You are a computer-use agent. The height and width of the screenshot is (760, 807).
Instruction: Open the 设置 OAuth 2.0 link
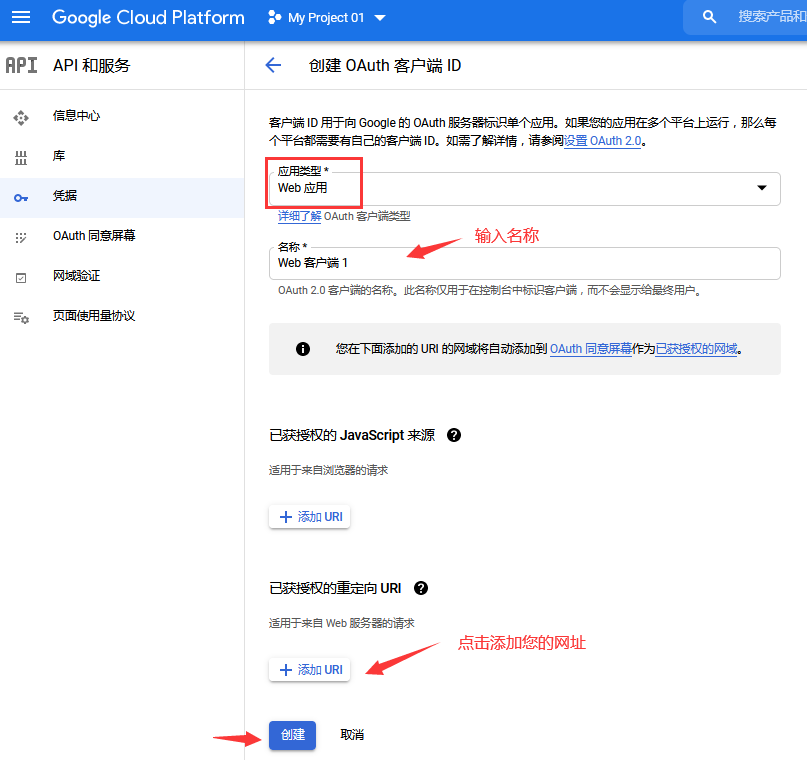tap(603, 140)
